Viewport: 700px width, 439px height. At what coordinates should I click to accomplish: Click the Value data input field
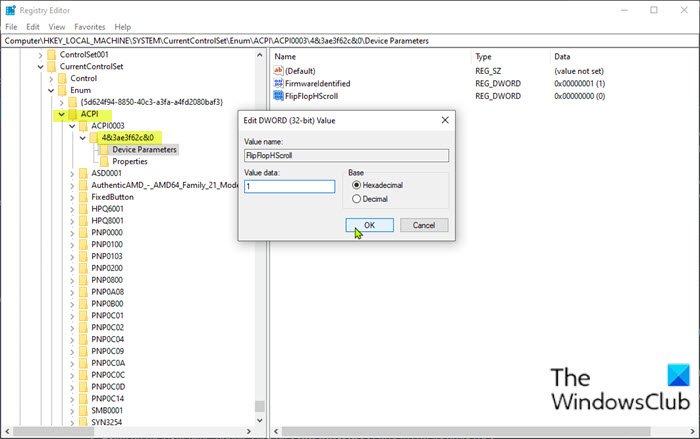coord(289,186)
